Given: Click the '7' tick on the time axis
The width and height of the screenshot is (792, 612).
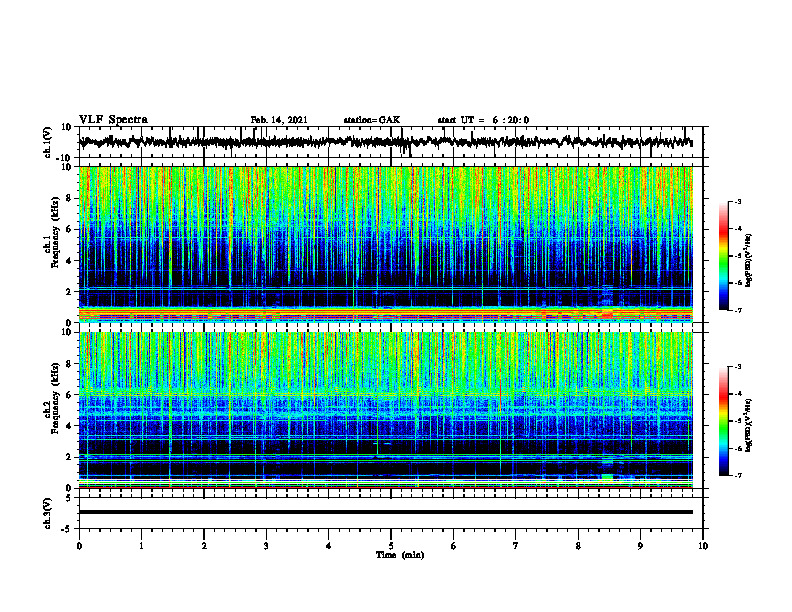Looking at the screenshot, I should (516, 546).
